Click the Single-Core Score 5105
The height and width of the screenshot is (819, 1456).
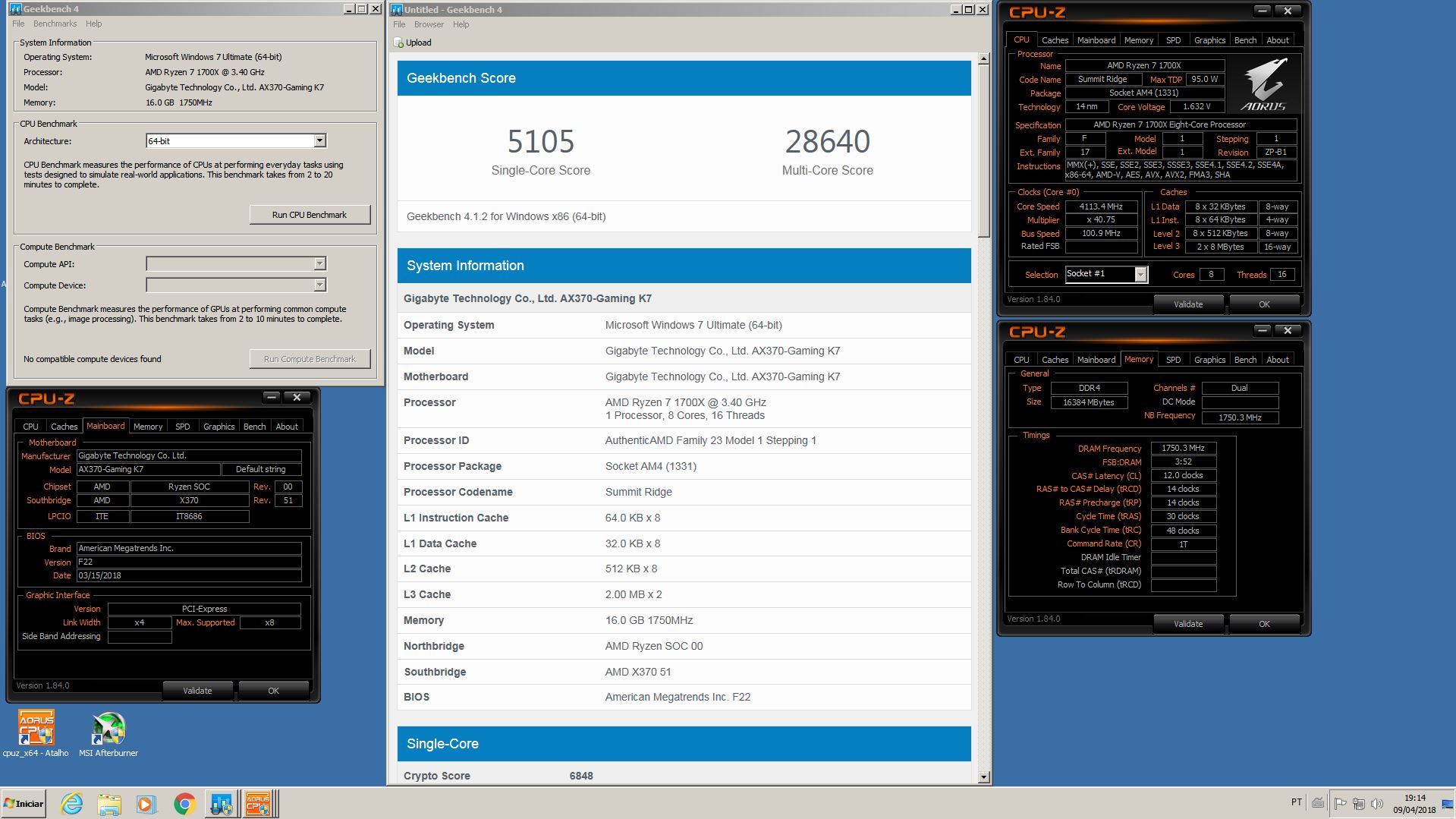540,141
